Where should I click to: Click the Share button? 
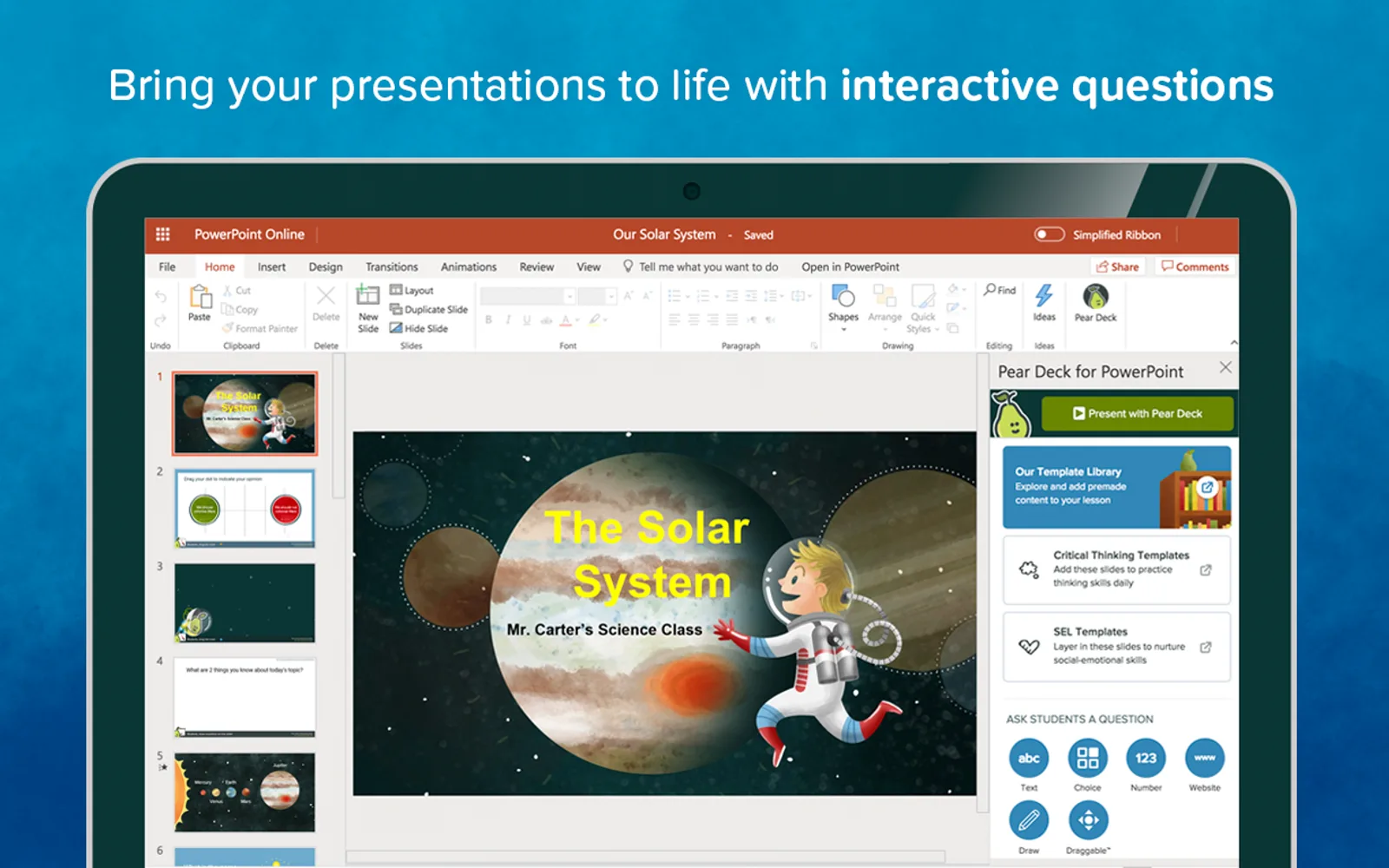[x=1118, y=266]
